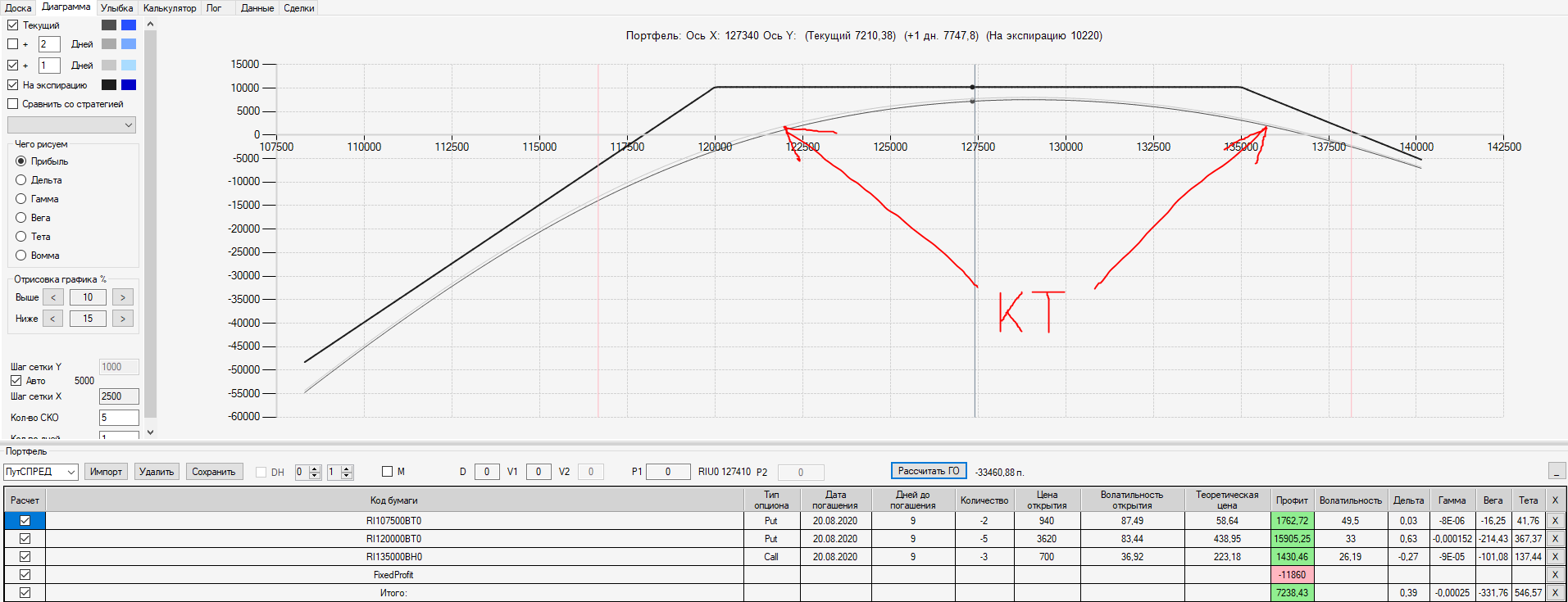Remove the RI107500BT0 row with its X button
Viewport: 1568px width, 602px height.
click(x=1555, y=521)
